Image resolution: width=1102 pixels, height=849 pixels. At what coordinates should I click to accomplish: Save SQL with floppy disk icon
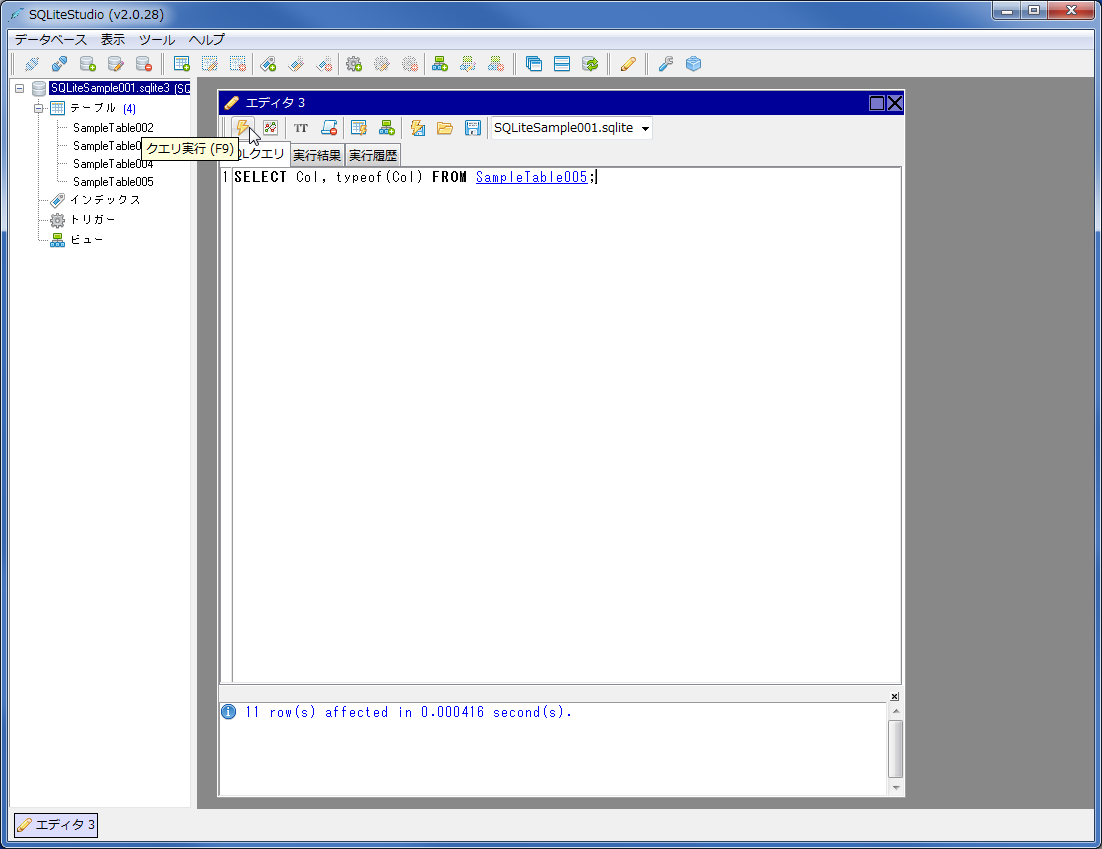tap(473, 128)
